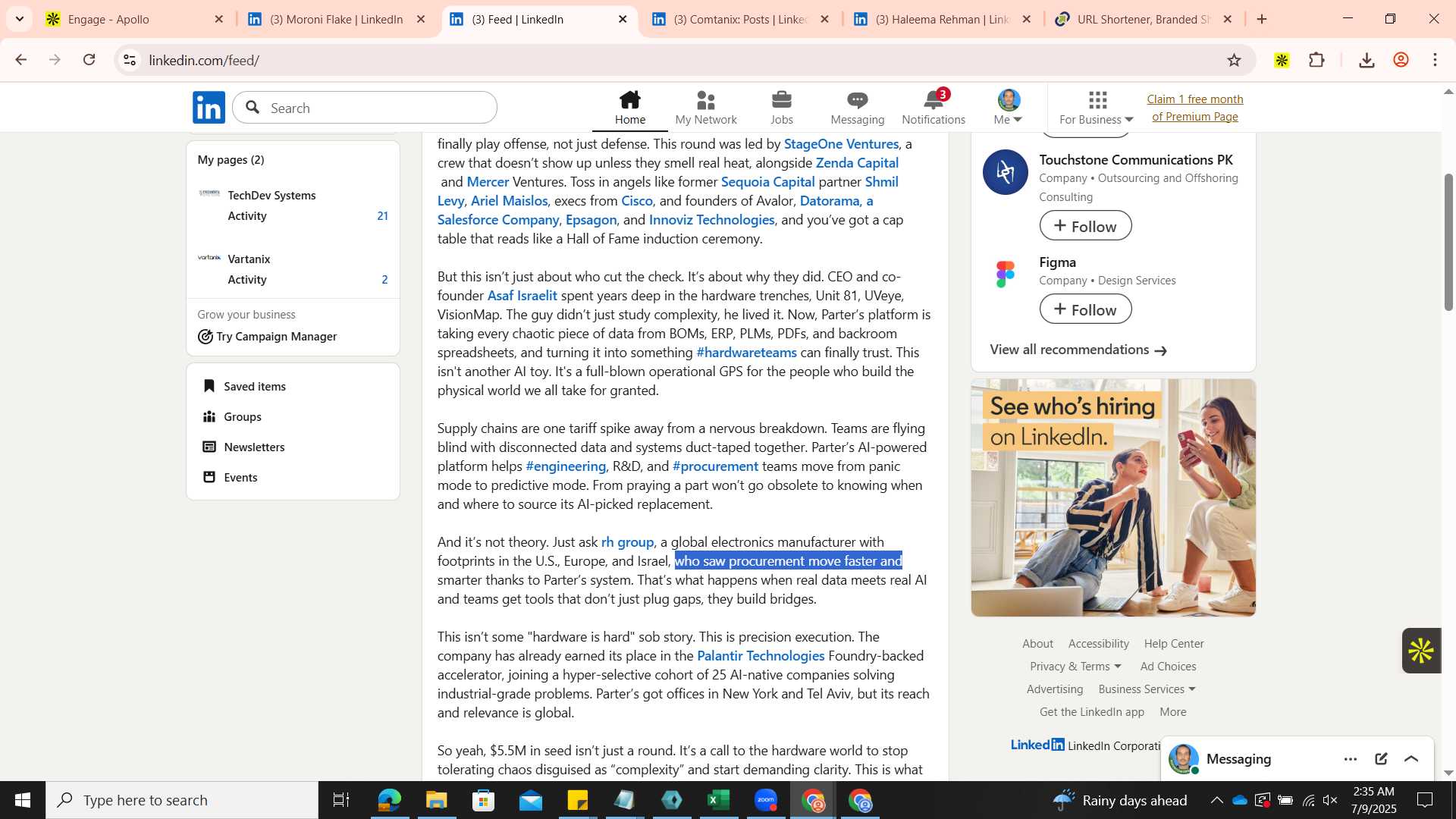1456x819 pixels.
Task: Switch to the Engage - Apollo tab
Action: pyautogui.click(x=135, y=20)
